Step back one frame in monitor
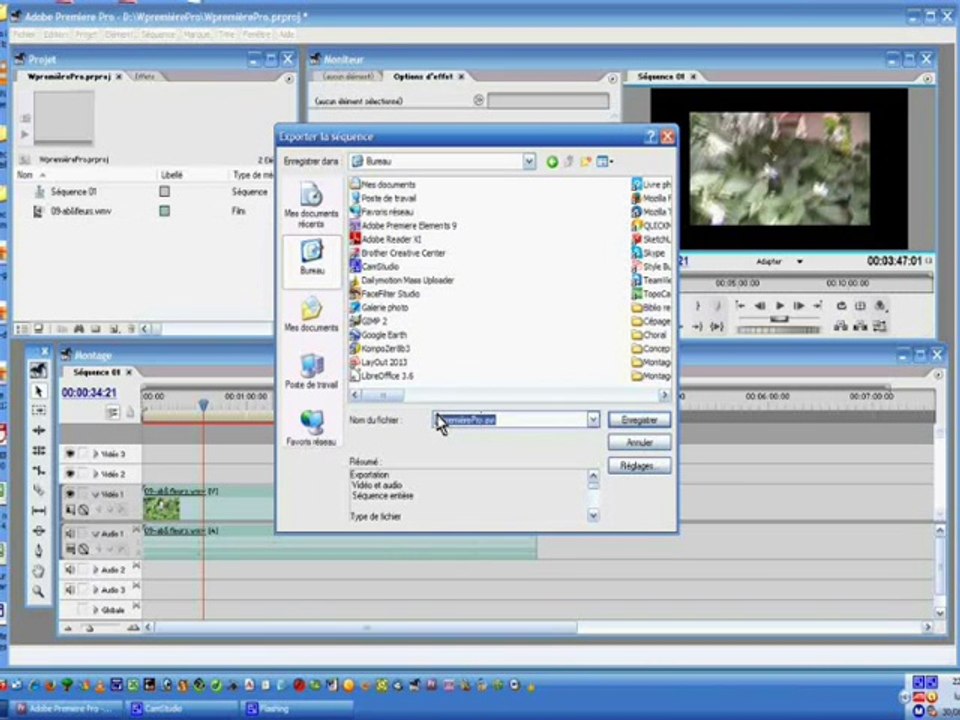Image resolution: width=960 pixels, height=720 pixels. click(760, 306)
